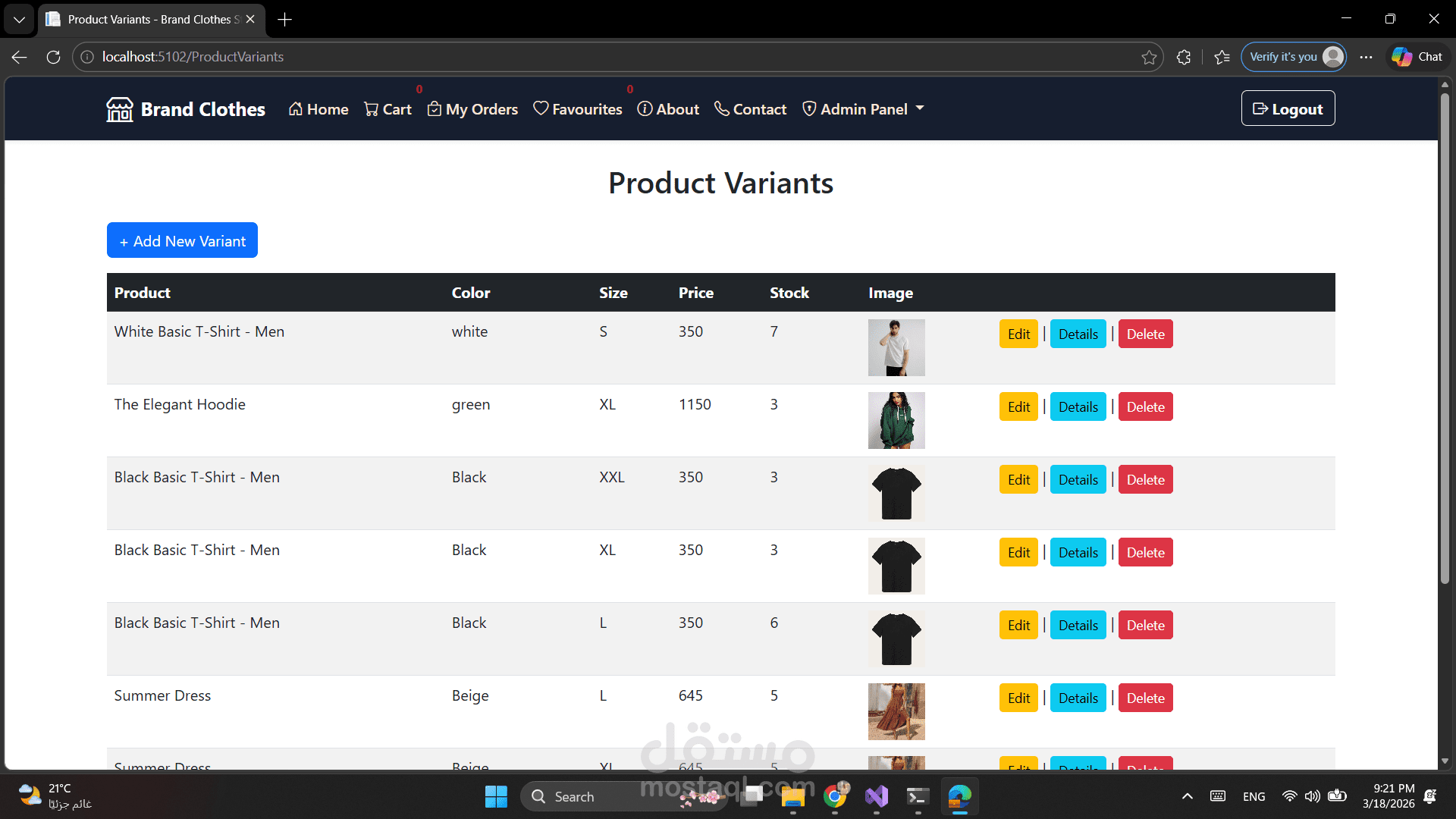The image size is (1456, 819).
Task: Open the green hoodie product thumbnail
Action: click(x=896, y=421)
